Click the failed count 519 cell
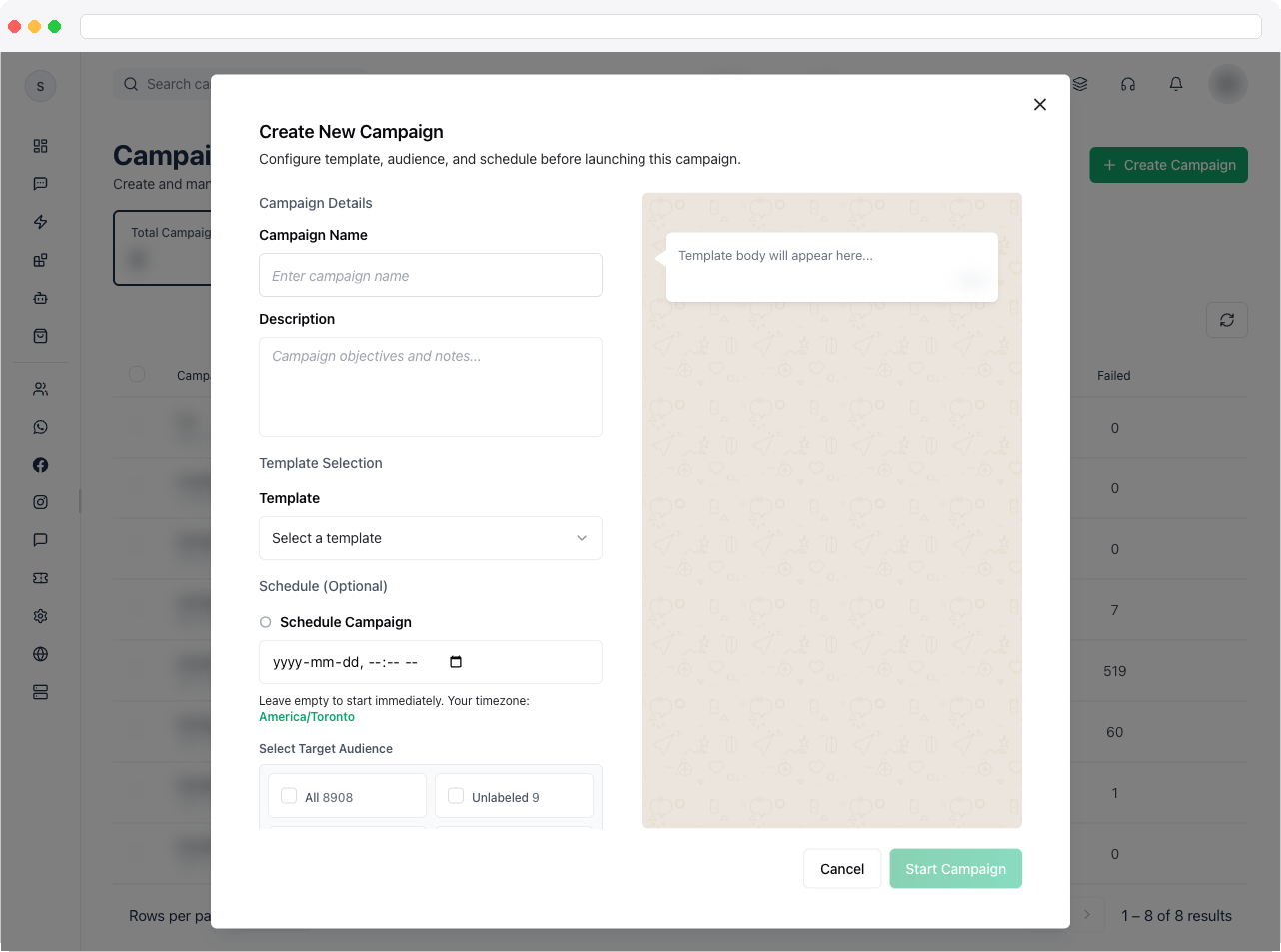The height and width of the screenshot is (952, 1281). click(1115, 671)
